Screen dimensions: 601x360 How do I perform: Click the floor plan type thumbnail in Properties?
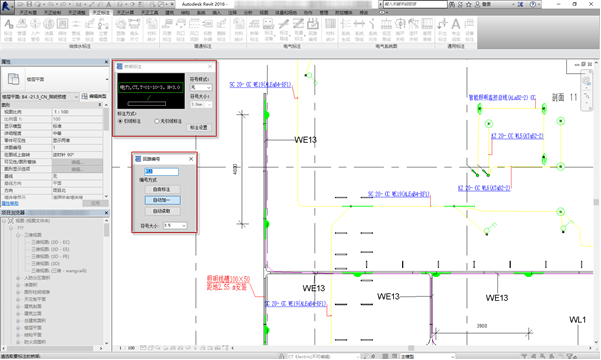point(13,79)
